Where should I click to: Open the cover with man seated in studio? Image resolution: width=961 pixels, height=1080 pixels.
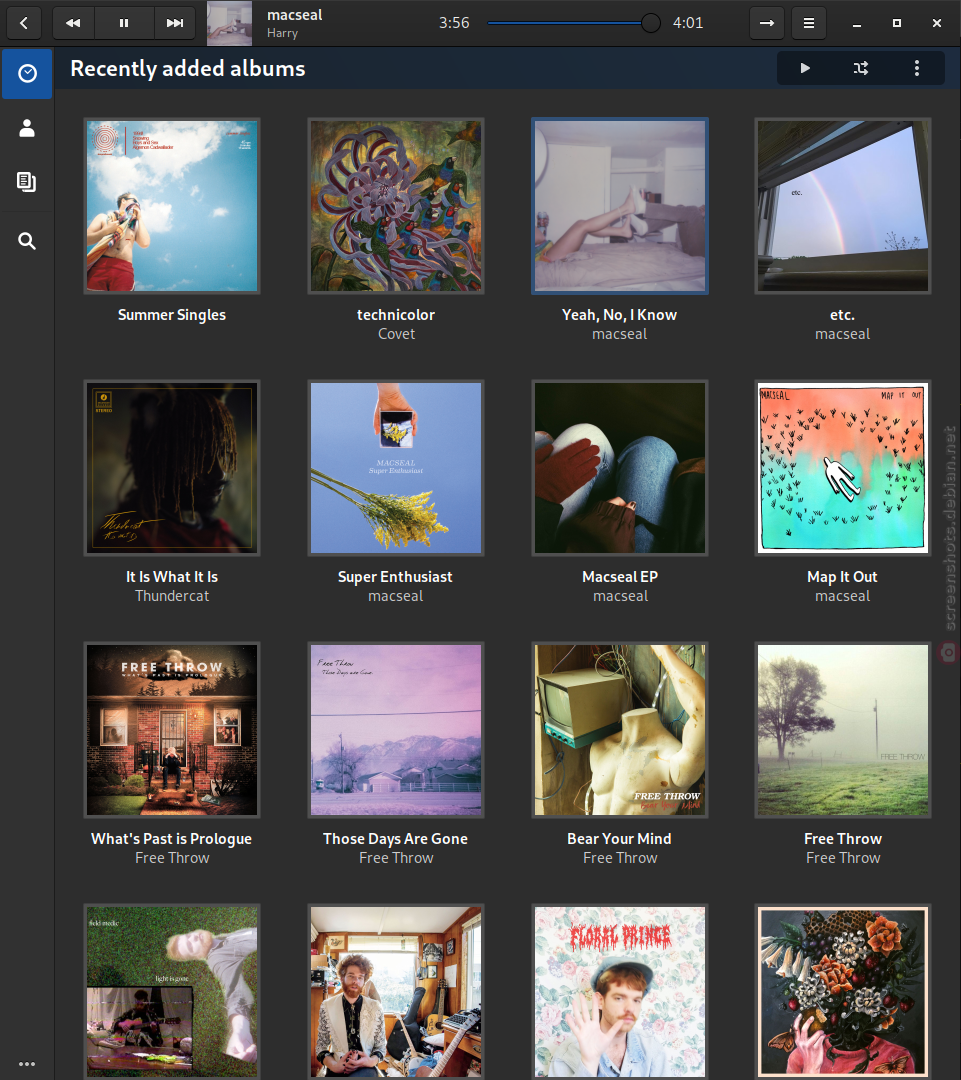point(396,992)
